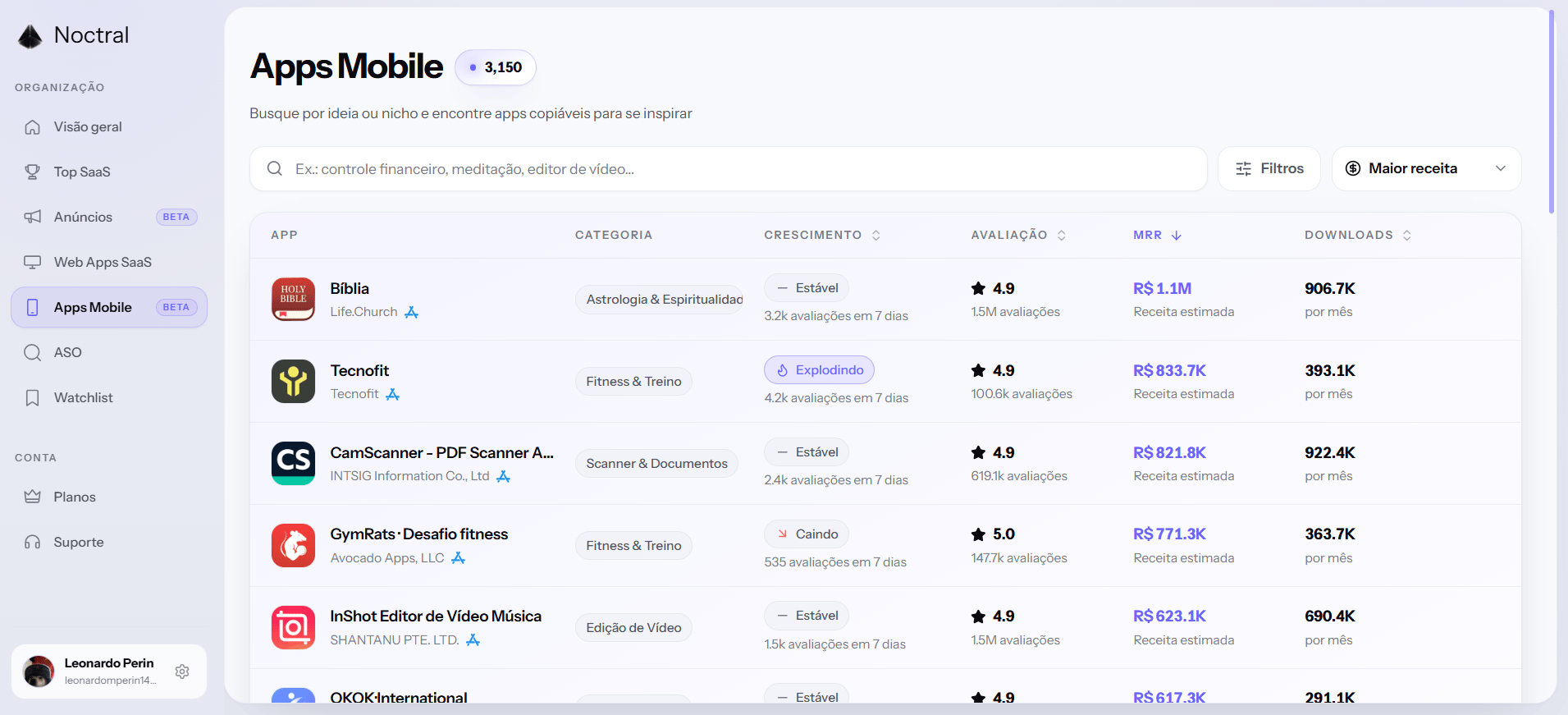Click App Store icon next to Avocado Apps
This screenshot has height=715, width=1568.
[x=459, y=558]
